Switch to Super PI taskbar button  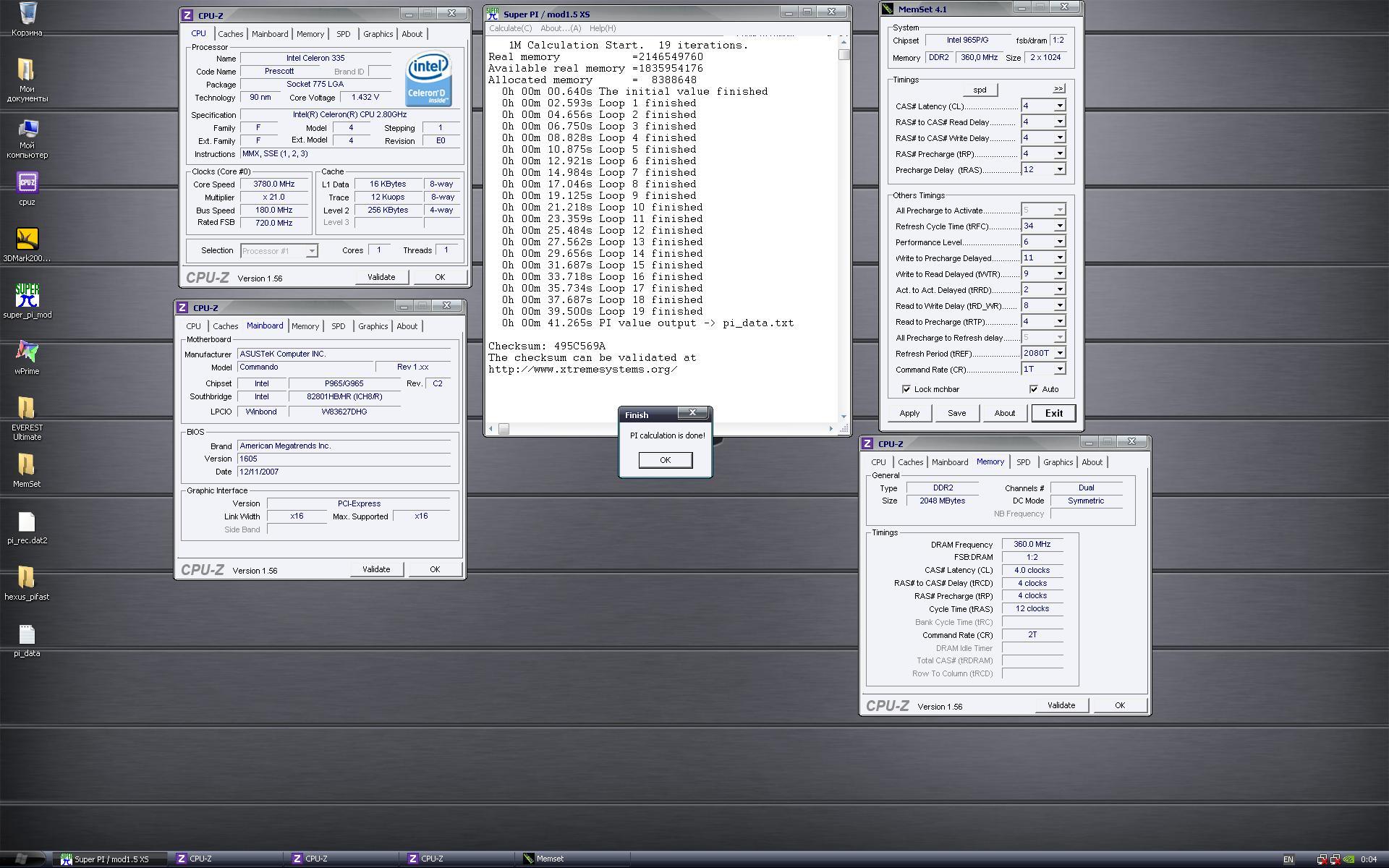coord(110,859)
